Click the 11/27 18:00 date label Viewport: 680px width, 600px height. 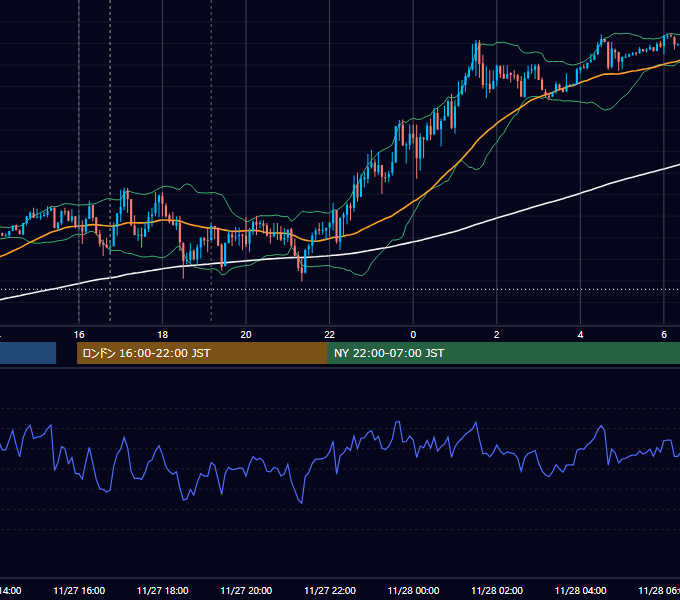pos(163,590)
